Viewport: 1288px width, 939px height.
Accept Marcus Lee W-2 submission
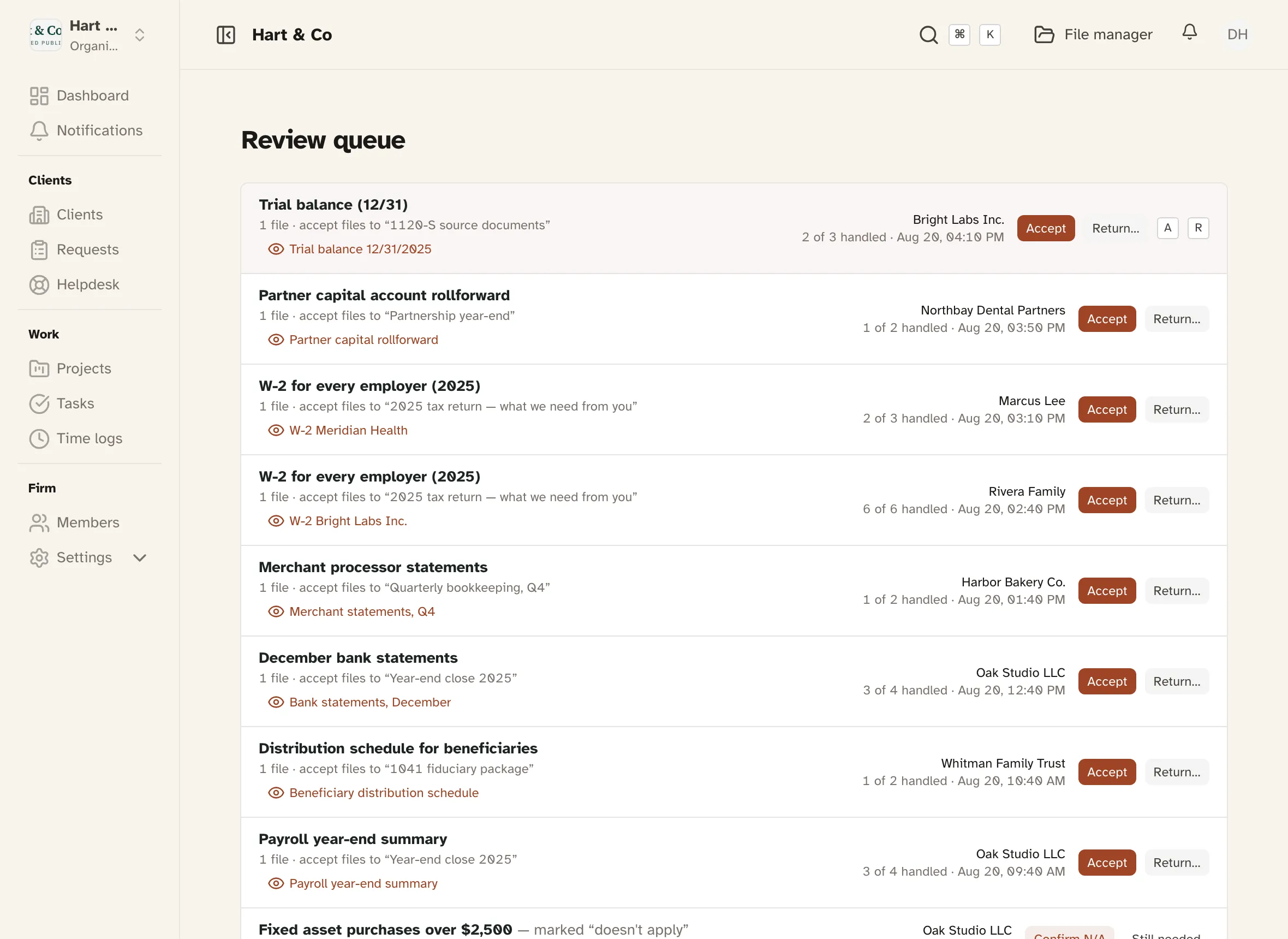click(1107, 409)
